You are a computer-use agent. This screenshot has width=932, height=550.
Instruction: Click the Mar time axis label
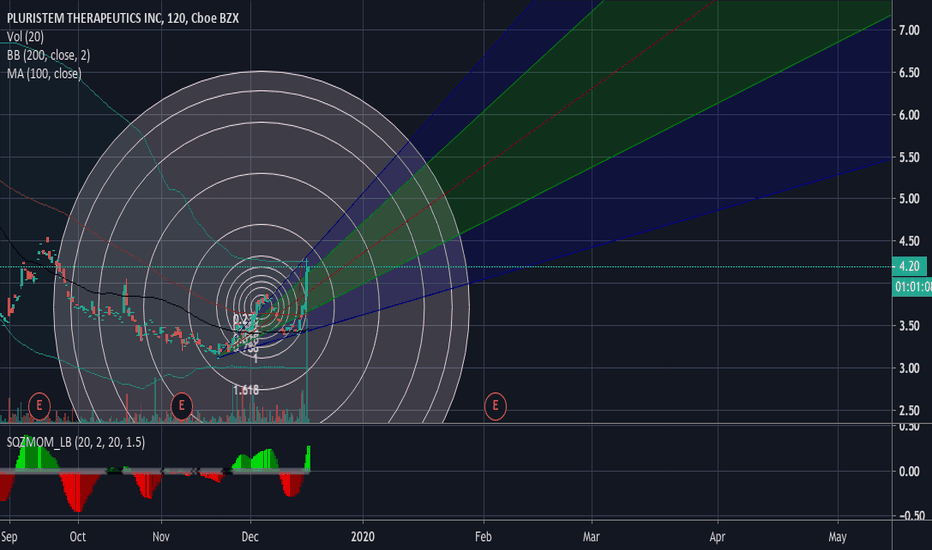click(591, 537)
